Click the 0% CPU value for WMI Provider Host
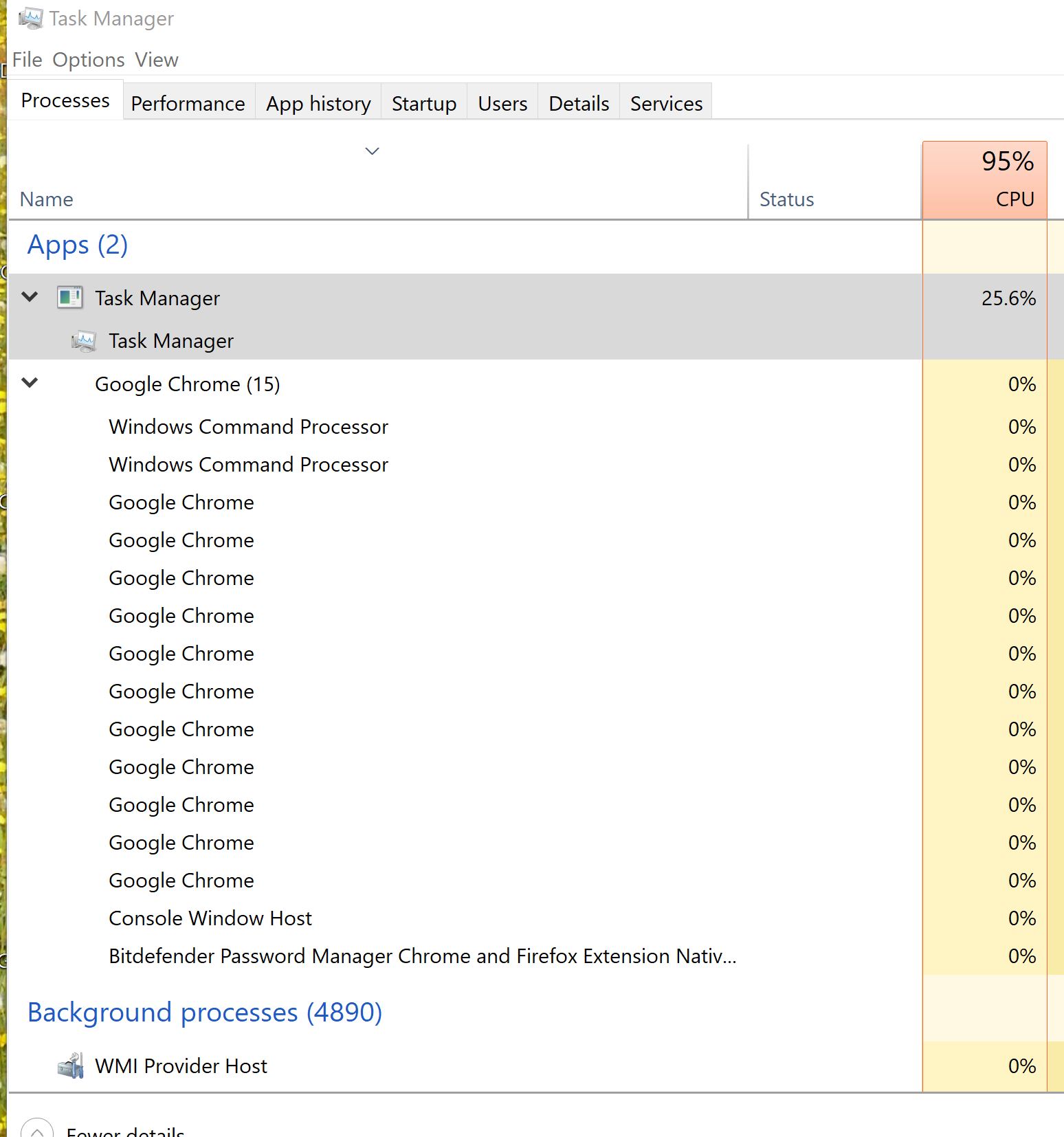 [x=1022, y=1066]
